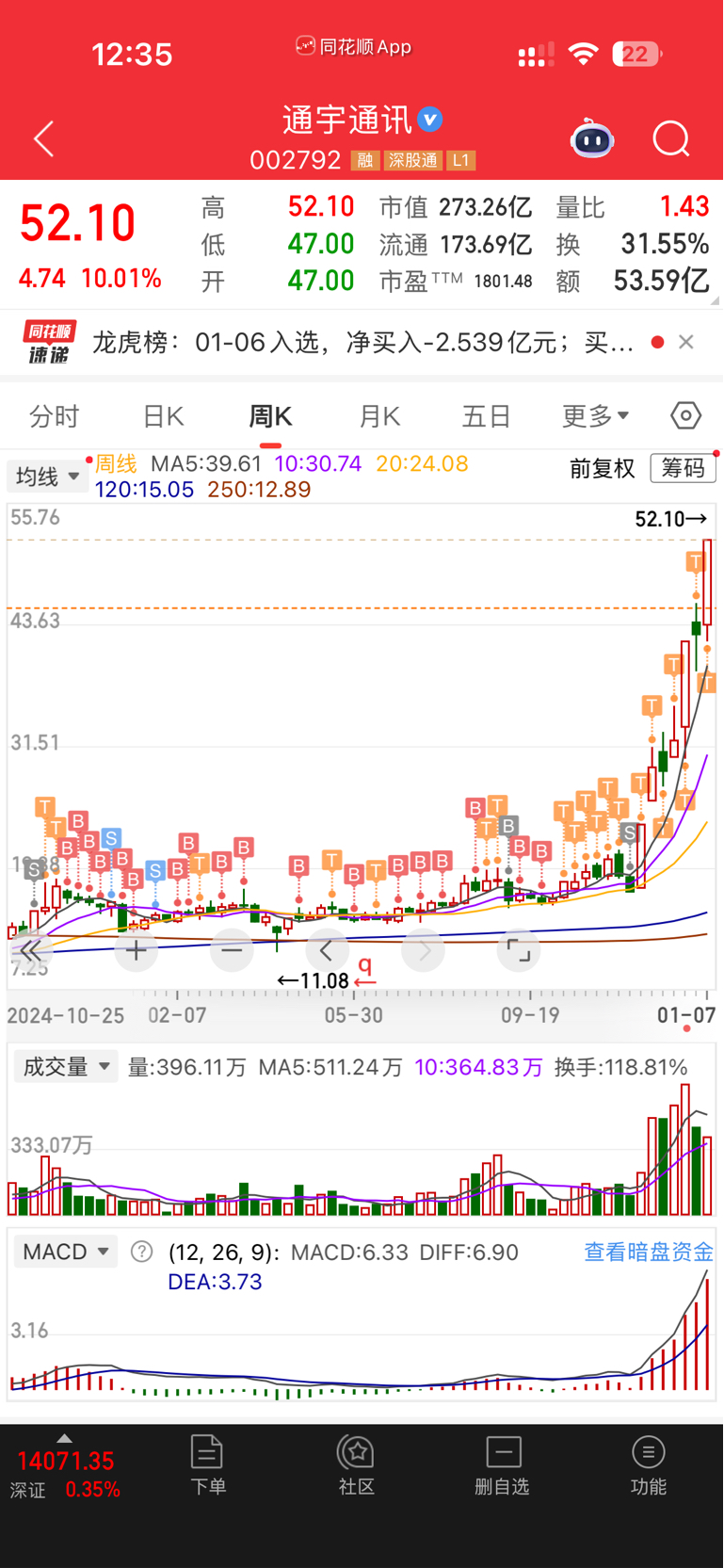724x1568 pixels.
Task: Tap the volume ratio 1.43
Action: (684, 207)
